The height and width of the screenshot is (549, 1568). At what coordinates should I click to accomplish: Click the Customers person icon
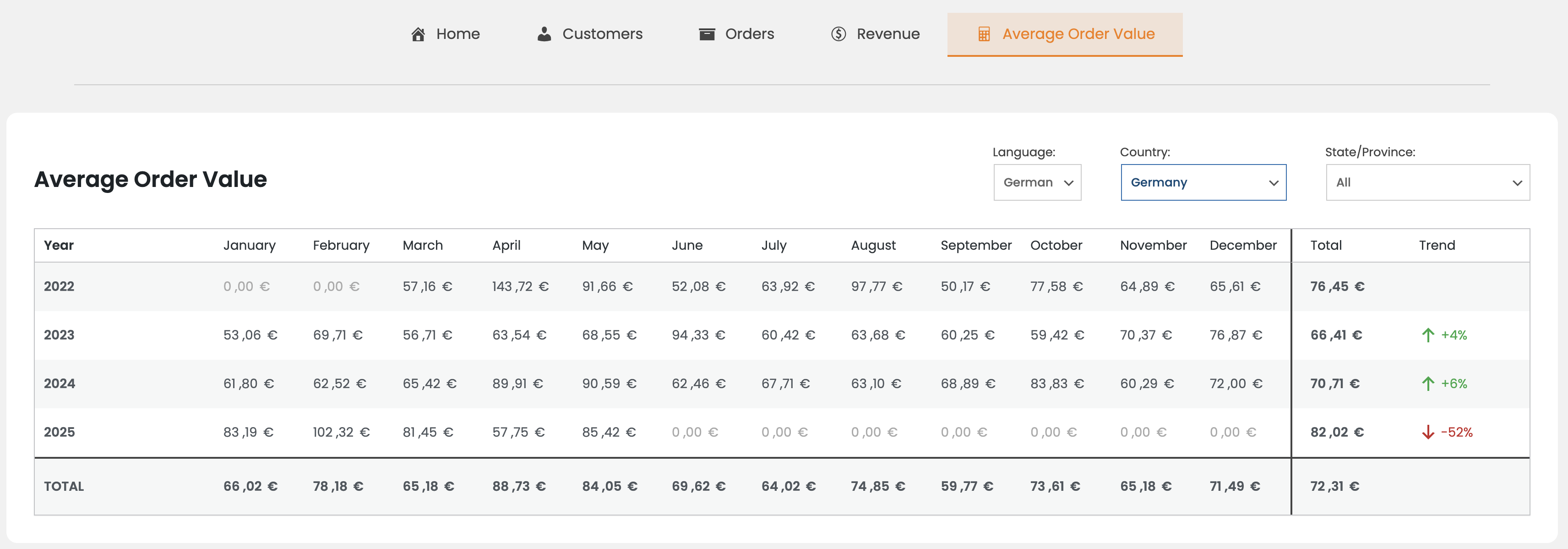point(544,34)
